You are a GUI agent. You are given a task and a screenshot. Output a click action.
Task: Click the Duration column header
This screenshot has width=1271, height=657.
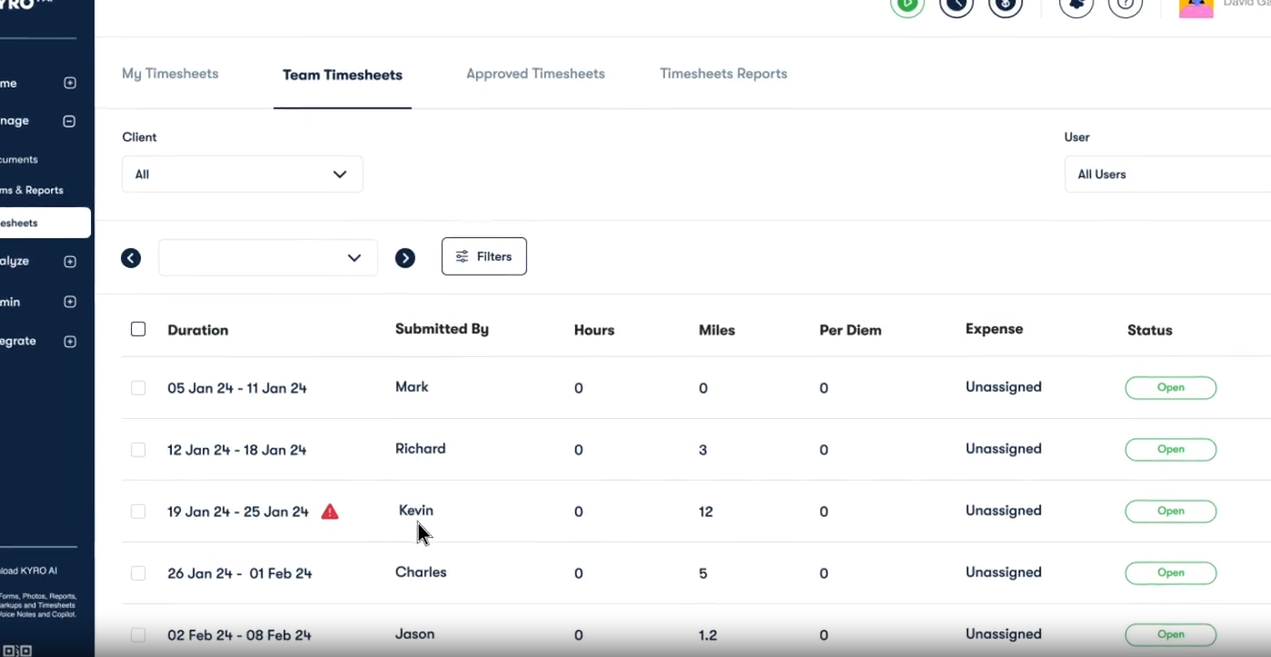click(x=198, y=330)
